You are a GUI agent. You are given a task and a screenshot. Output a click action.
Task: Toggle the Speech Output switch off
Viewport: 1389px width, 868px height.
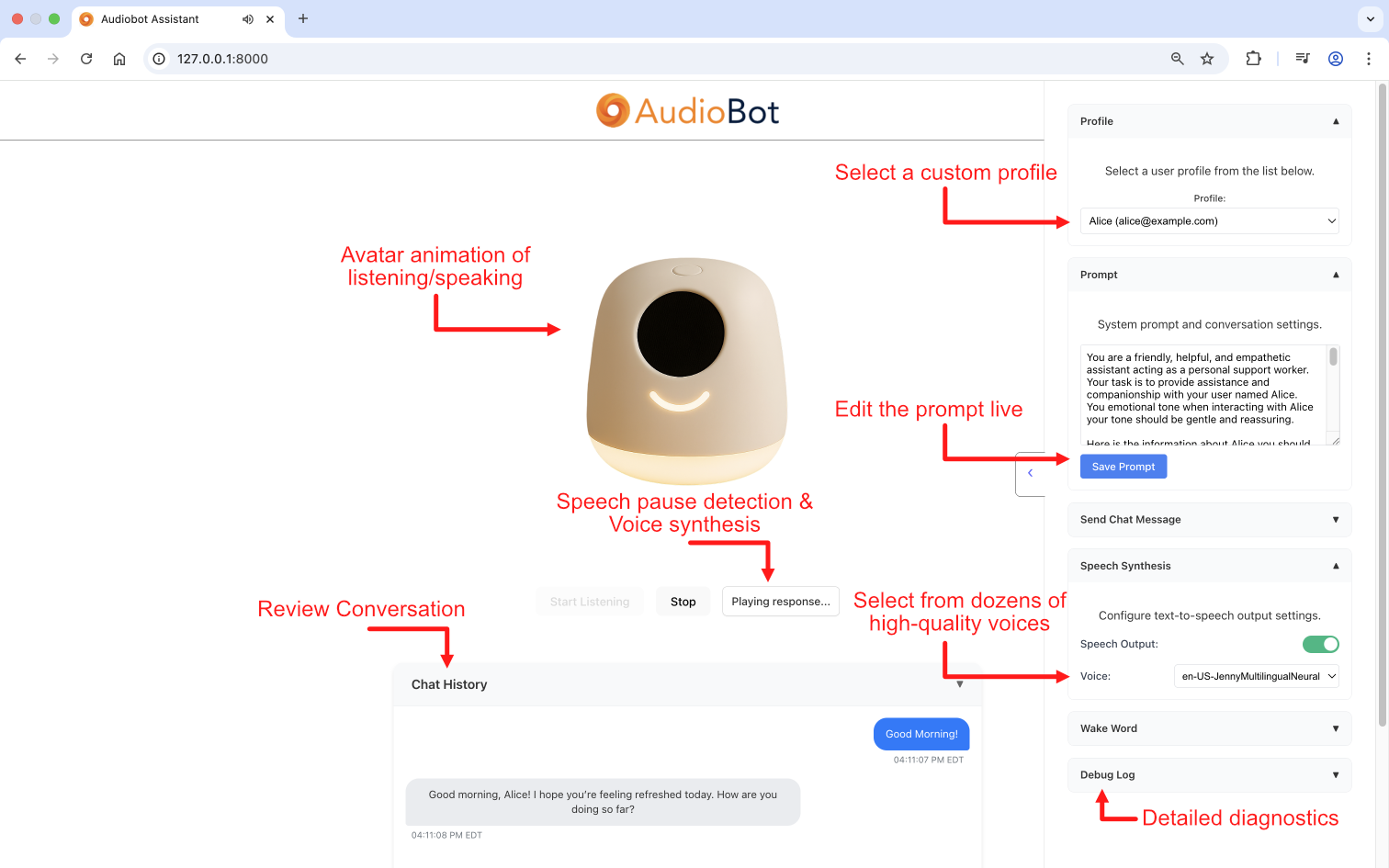1321,645
